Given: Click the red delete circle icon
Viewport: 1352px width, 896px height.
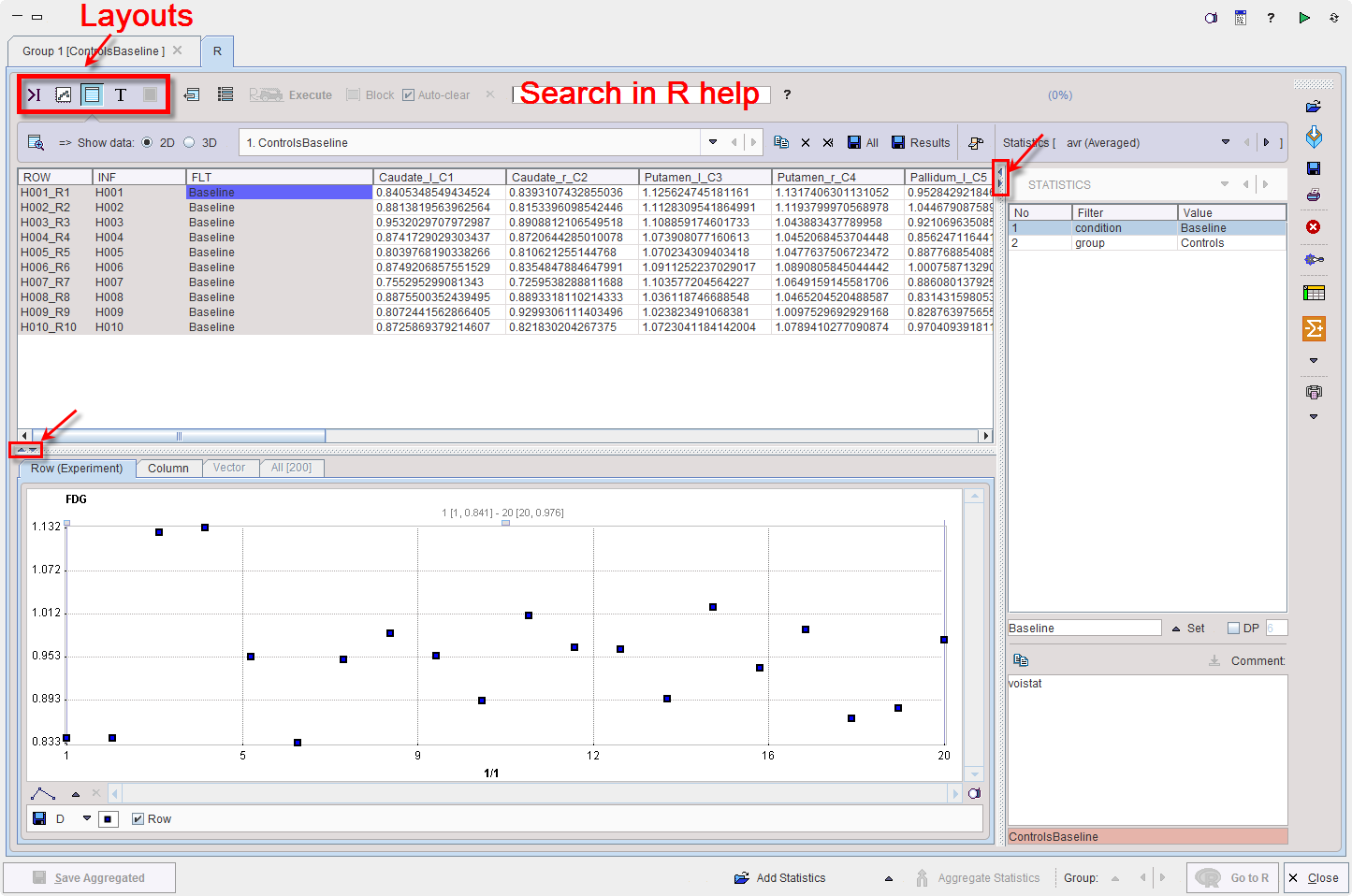Looking at the screenshot, I should tap(1314, 227).
